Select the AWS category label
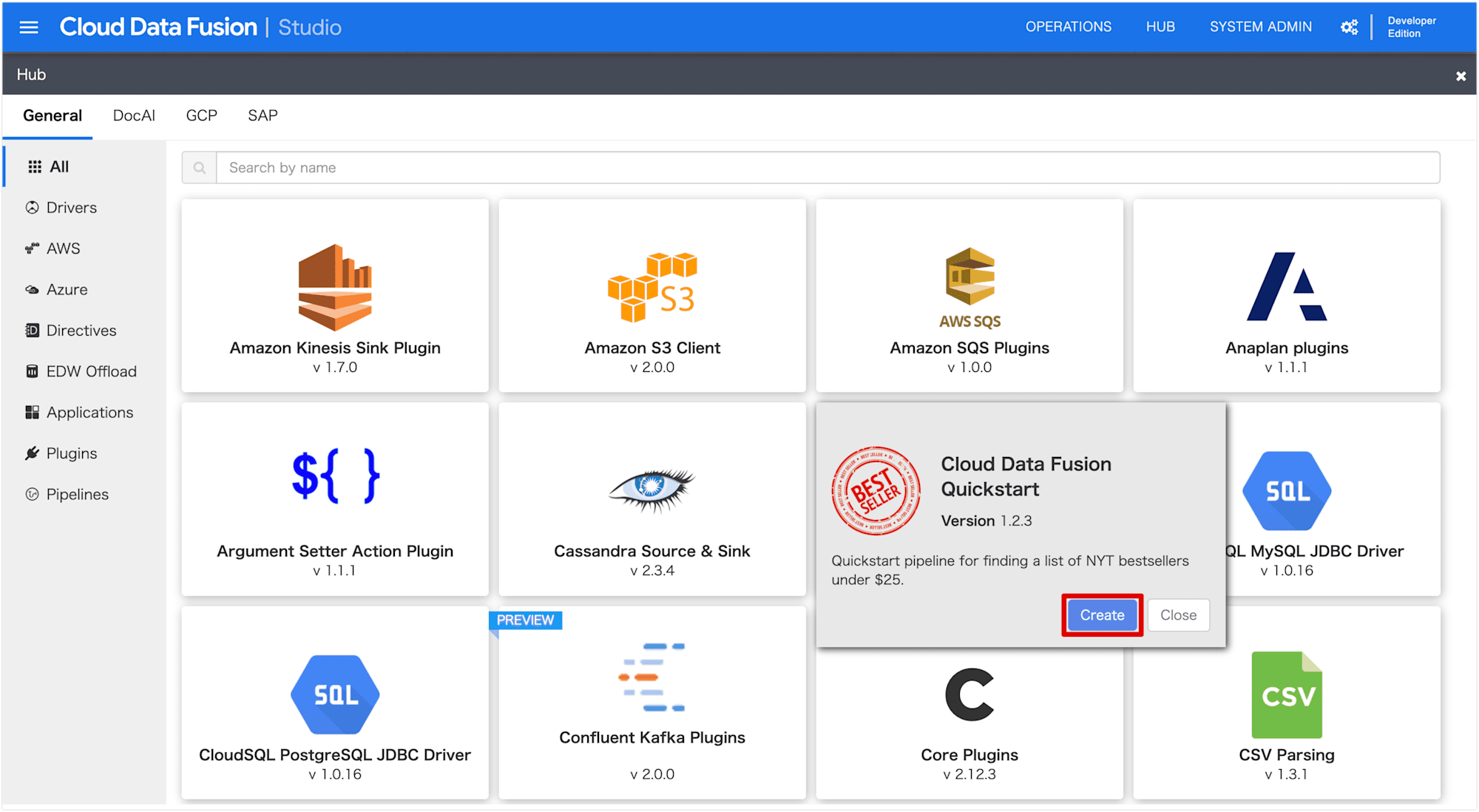The image size is (1479, 812). click(x=63, y=248)
